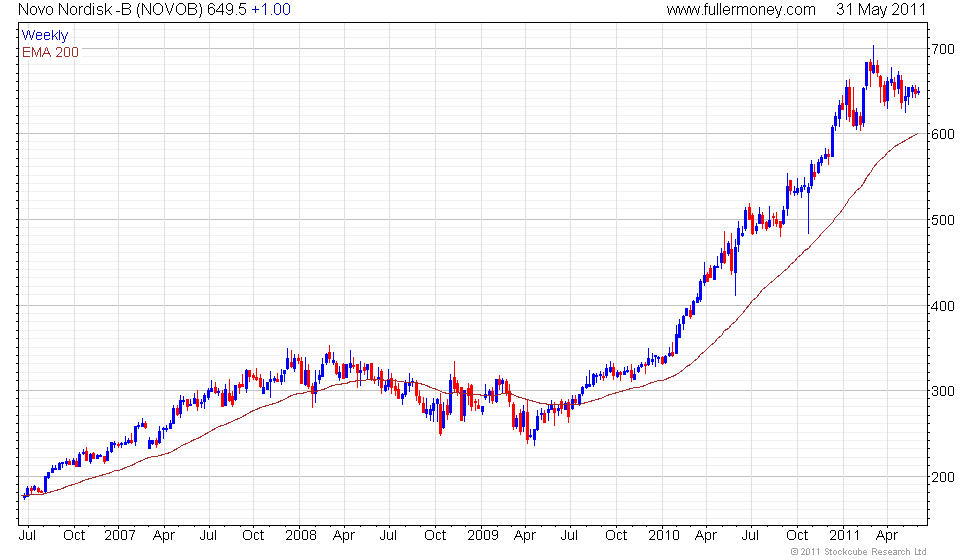980x560 pixels.
Task: Click the Novo Nordisk -B (NOVOB) title
Action: pyautogui.click(x=110, y=10)
